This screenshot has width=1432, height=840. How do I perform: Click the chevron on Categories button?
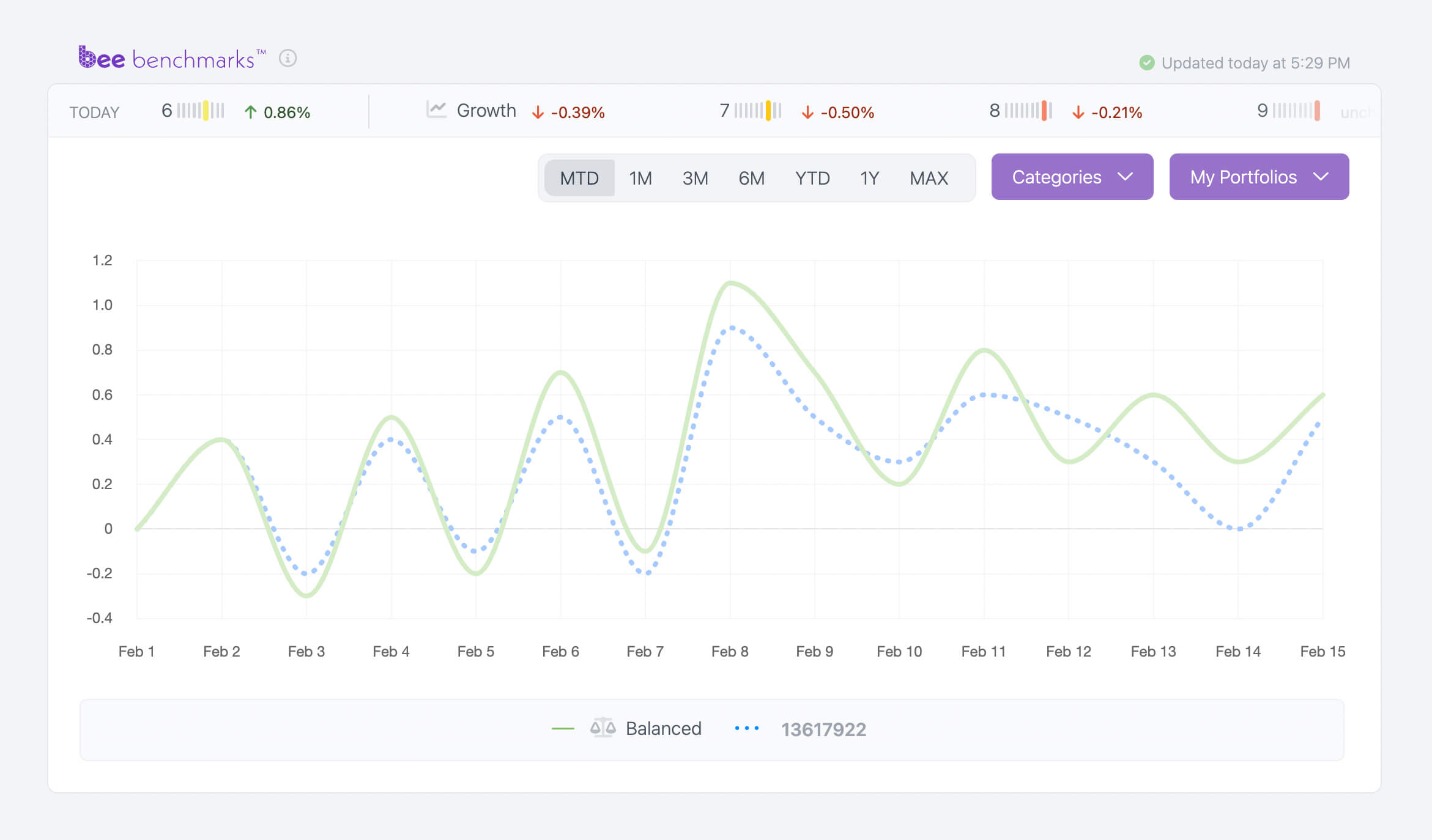(1126, 178)
